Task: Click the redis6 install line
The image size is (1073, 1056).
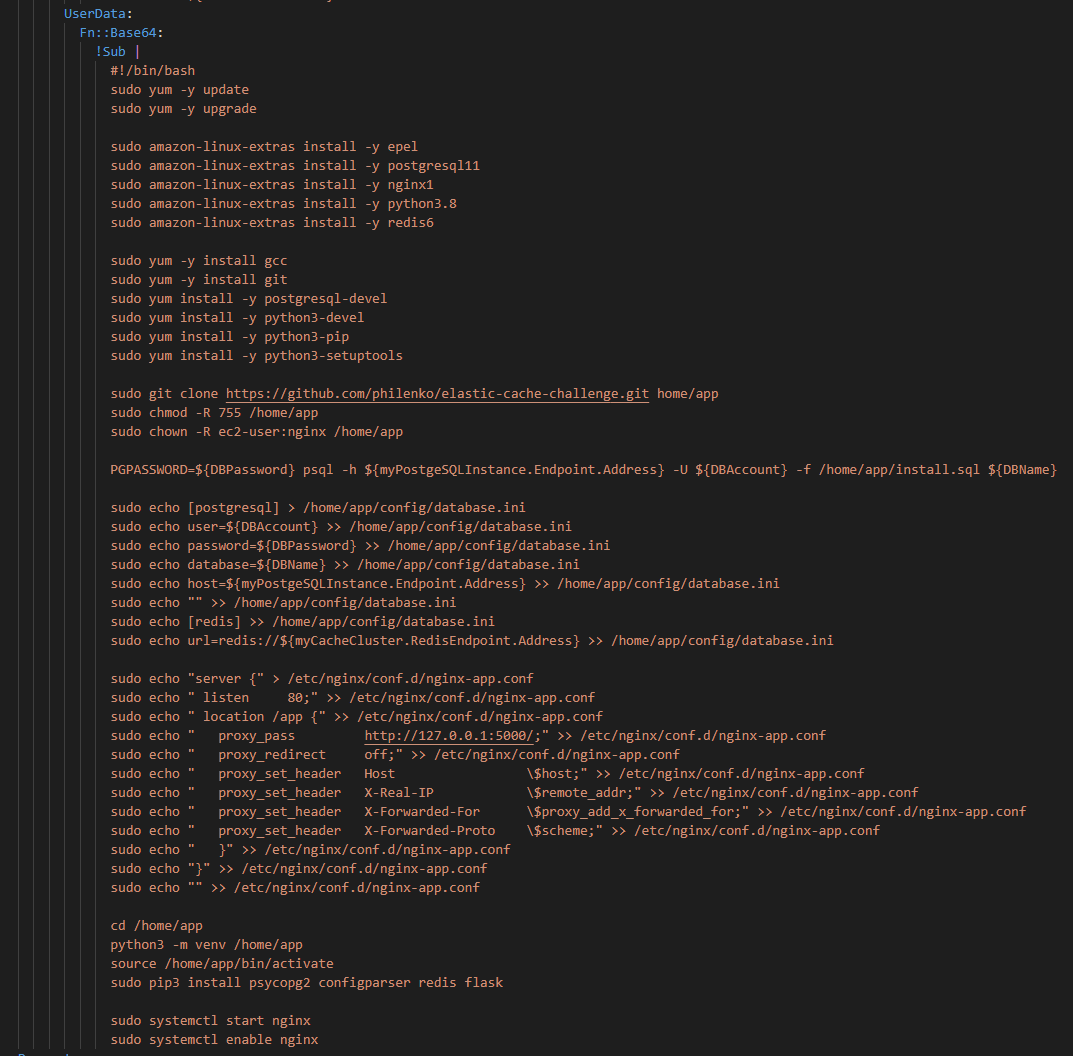Action: [x=272, y=222]
